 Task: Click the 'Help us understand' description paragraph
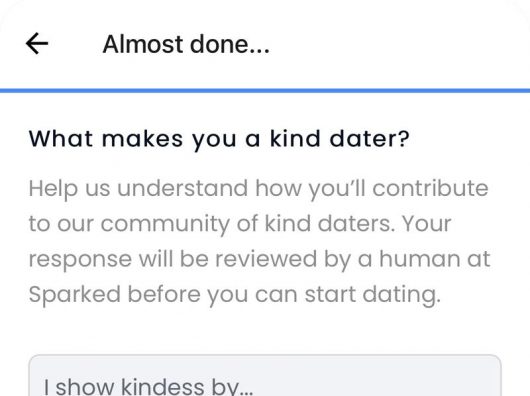(x=259, y=241)
